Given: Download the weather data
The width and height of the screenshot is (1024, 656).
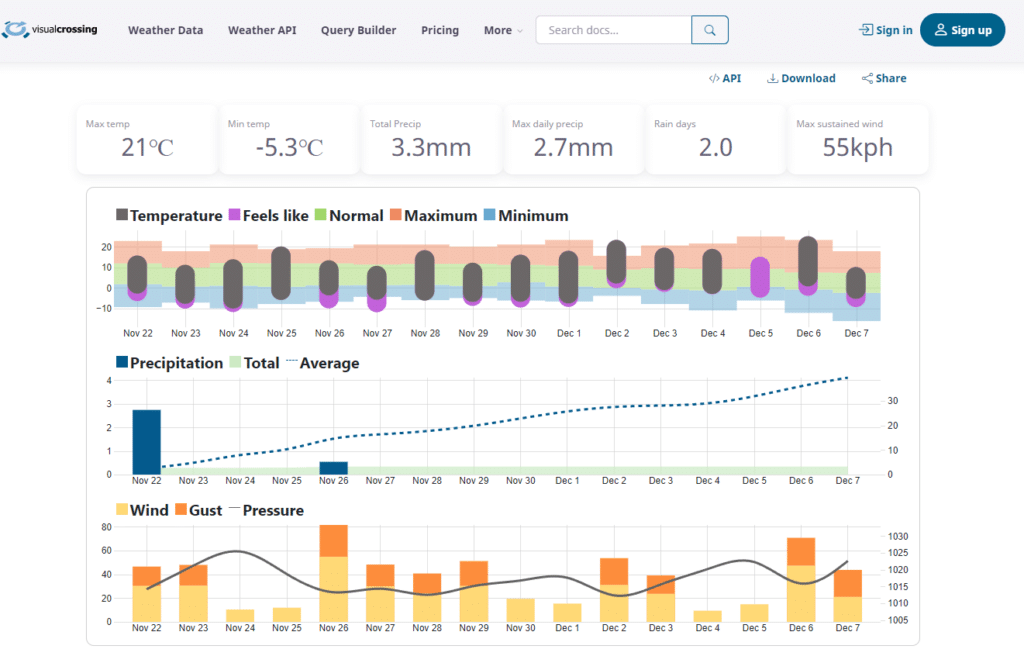Looking at the screenshot, I should (x=801, y=78).
